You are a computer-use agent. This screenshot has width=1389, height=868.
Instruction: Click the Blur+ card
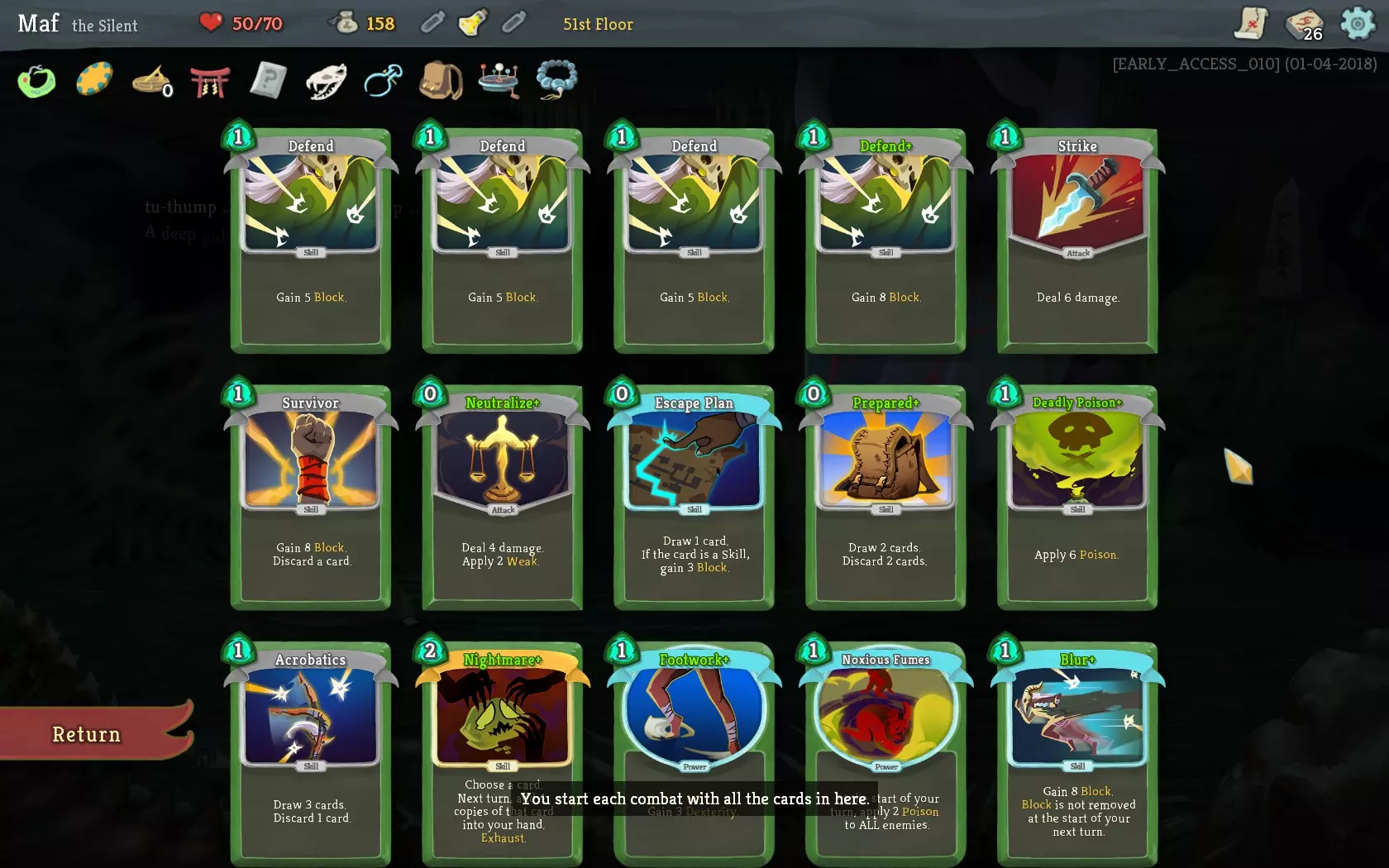1077,752
